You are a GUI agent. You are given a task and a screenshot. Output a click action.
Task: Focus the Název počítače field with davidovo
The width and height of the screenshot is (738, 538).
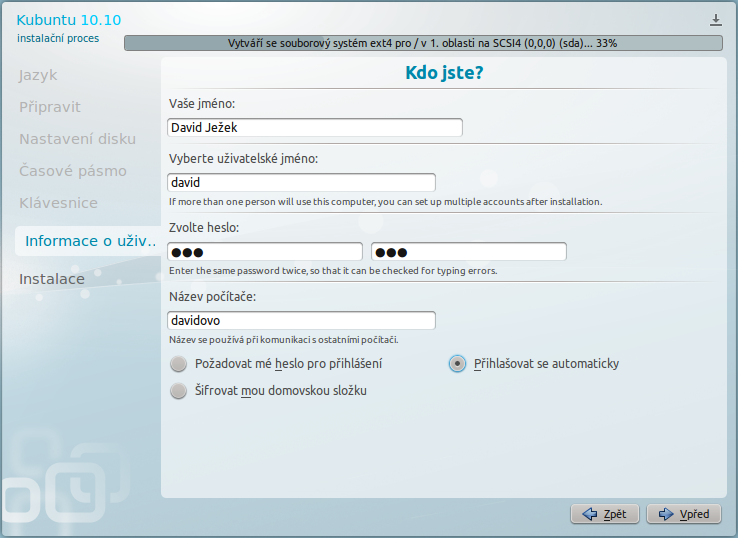[x=301, y=321]
